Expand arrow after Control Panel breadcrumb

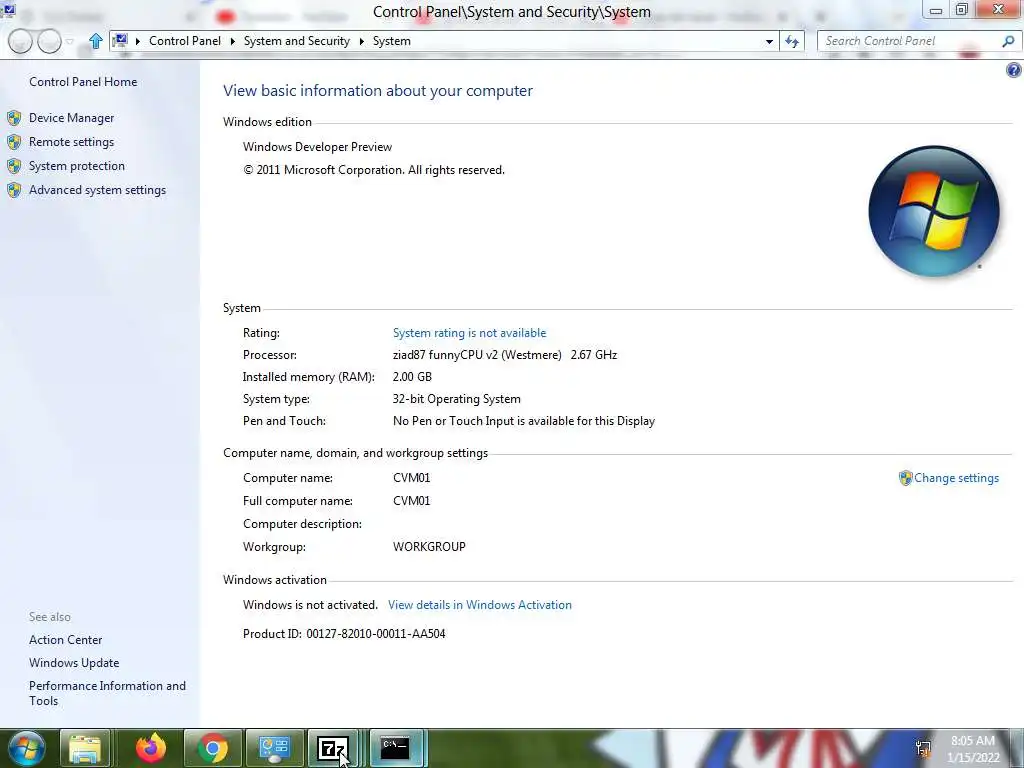coord(232,41)
